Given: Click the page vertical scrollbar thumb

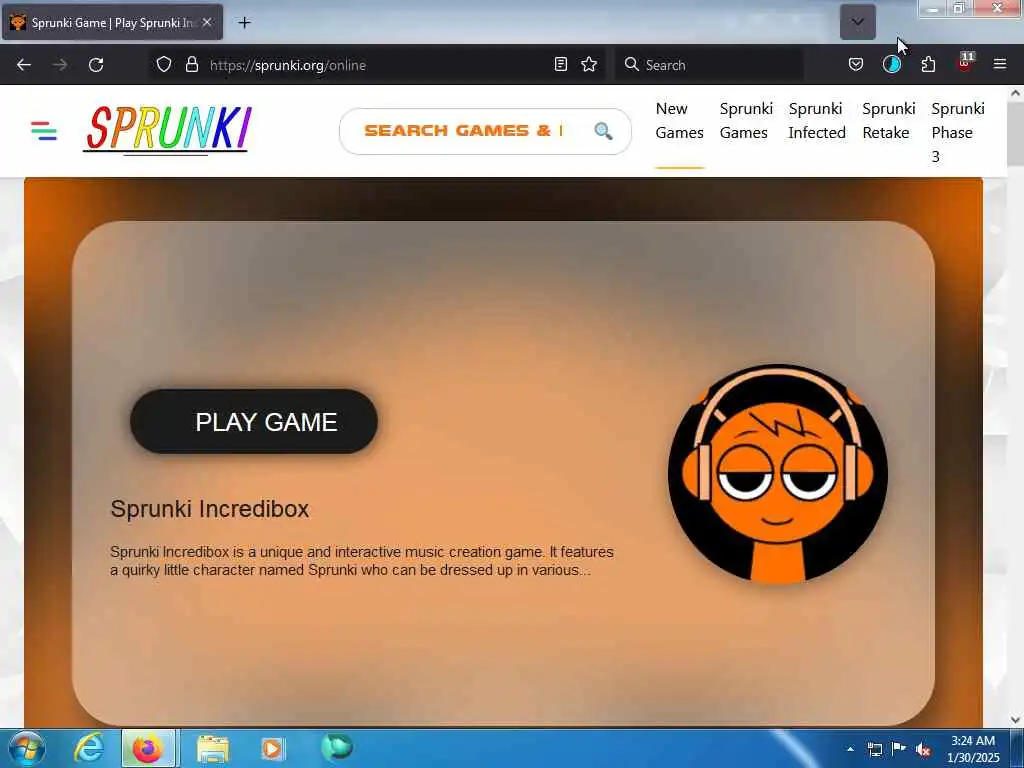Looking at the screenshot, I should [x=1015, y=135].
